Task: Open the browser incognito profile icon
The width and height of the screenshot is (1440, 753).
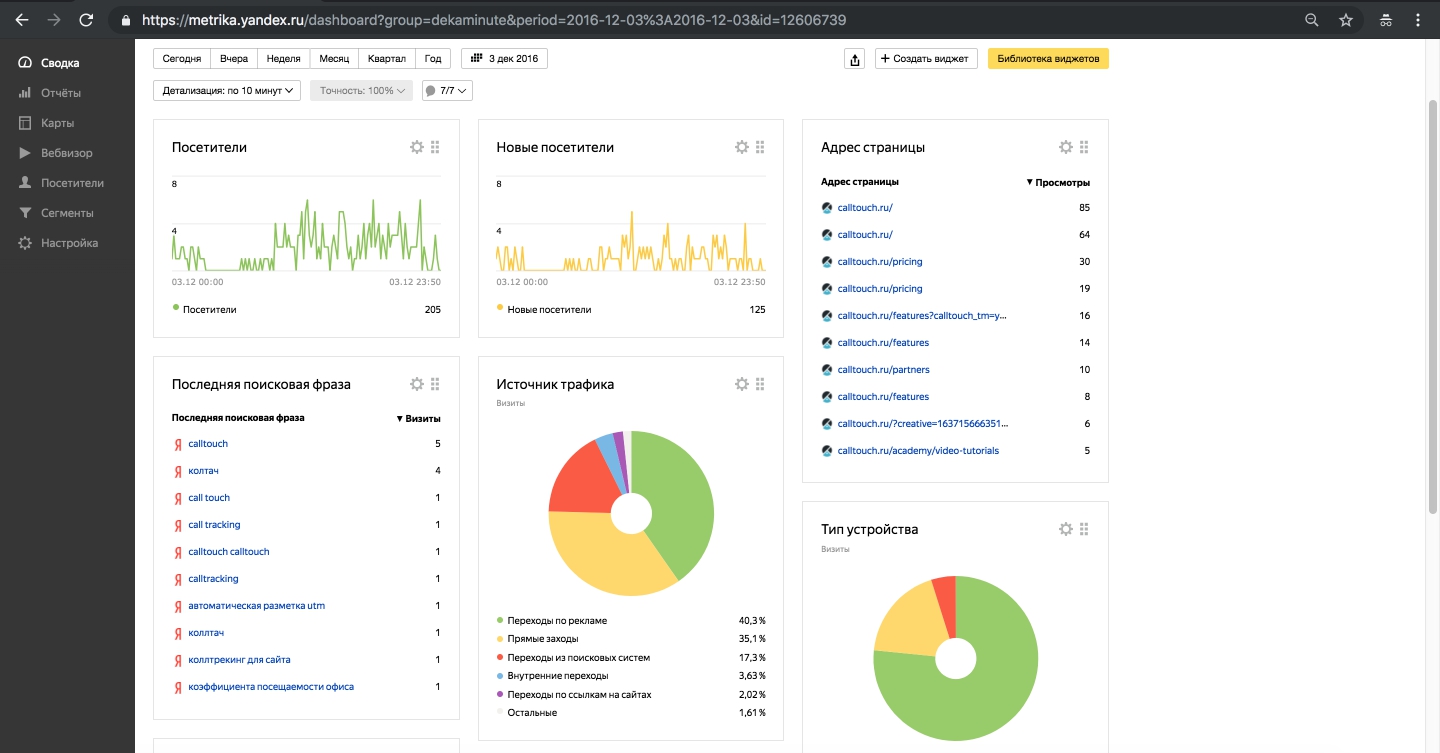Action: coord(1386,20)
